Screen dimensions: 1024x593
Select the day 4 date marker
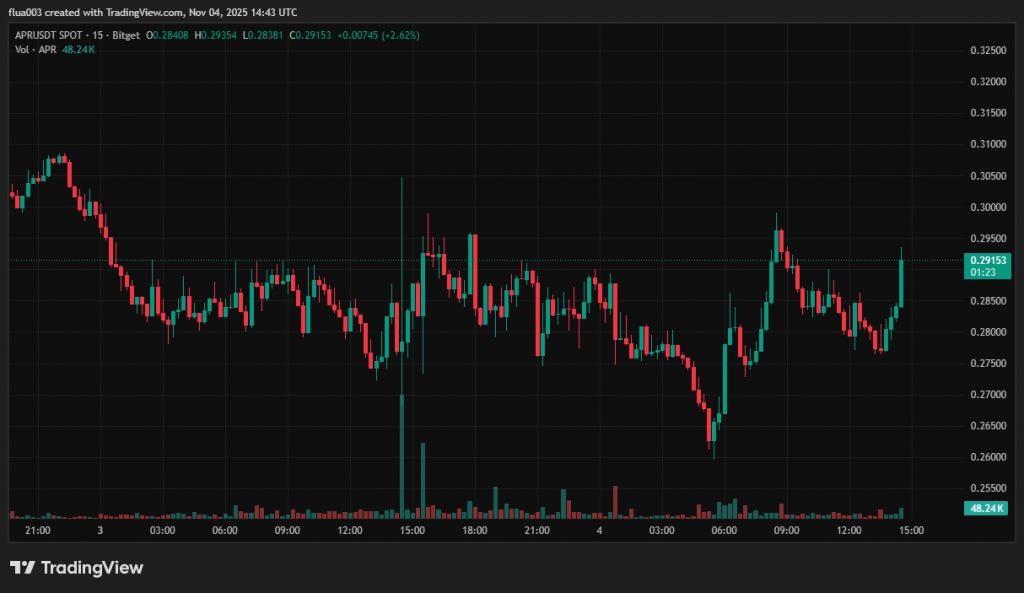(x=599, y=530)
